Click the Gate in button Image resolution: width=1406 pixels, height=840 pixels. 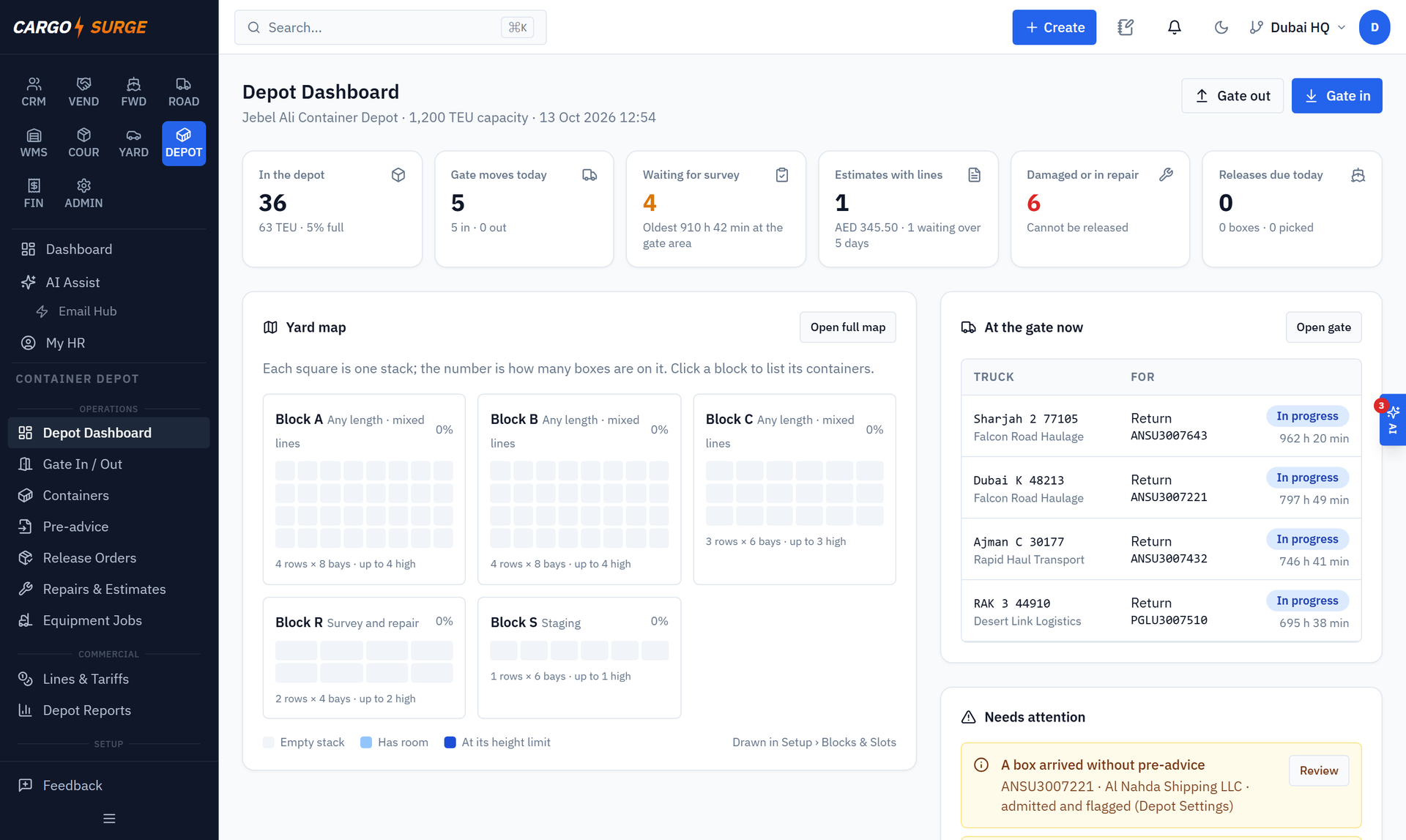point(1336,96)
